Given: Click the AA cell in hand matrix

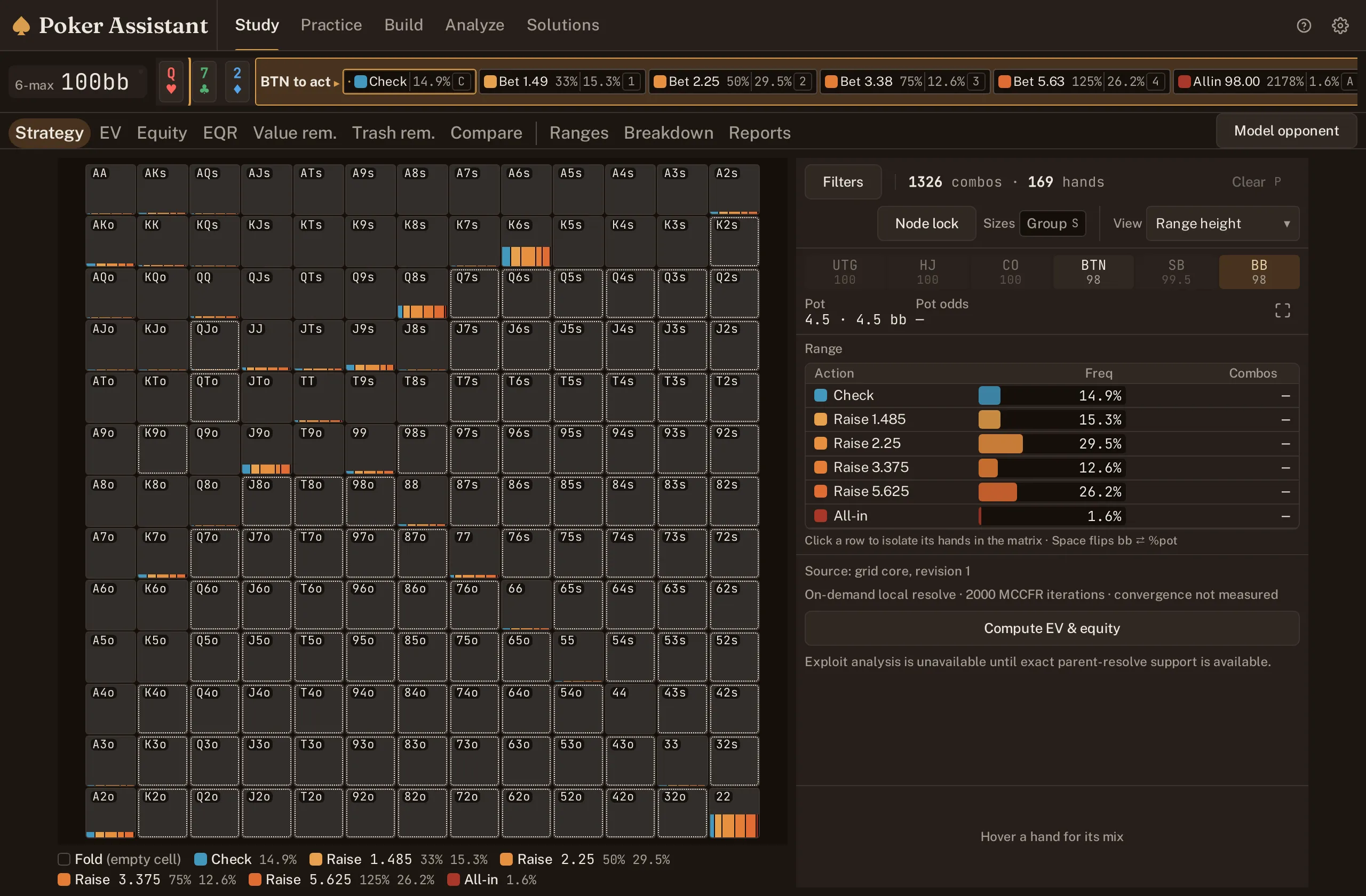Looking at the screenshot, I should (x=110, y=190).
